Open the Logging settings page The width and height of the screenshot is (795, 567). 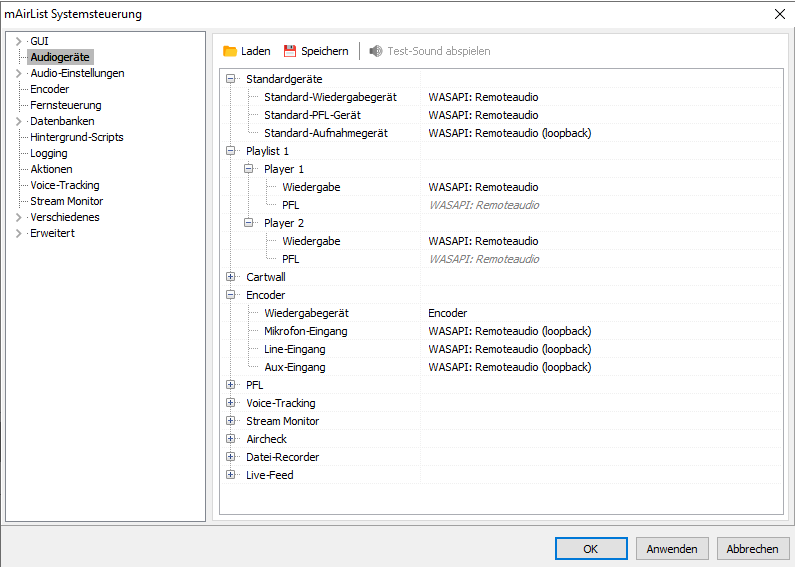(49, 153)
